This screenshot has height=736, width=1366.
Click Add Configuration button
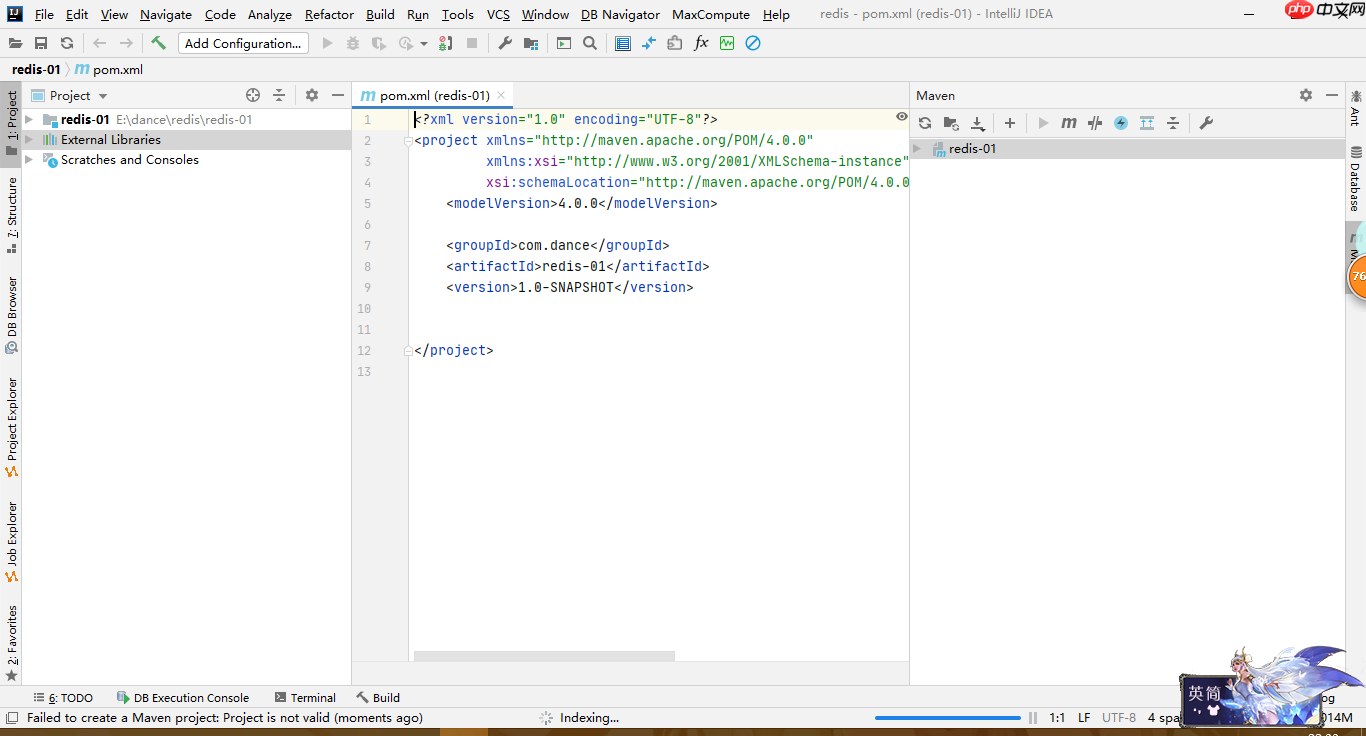click(243, 43)
